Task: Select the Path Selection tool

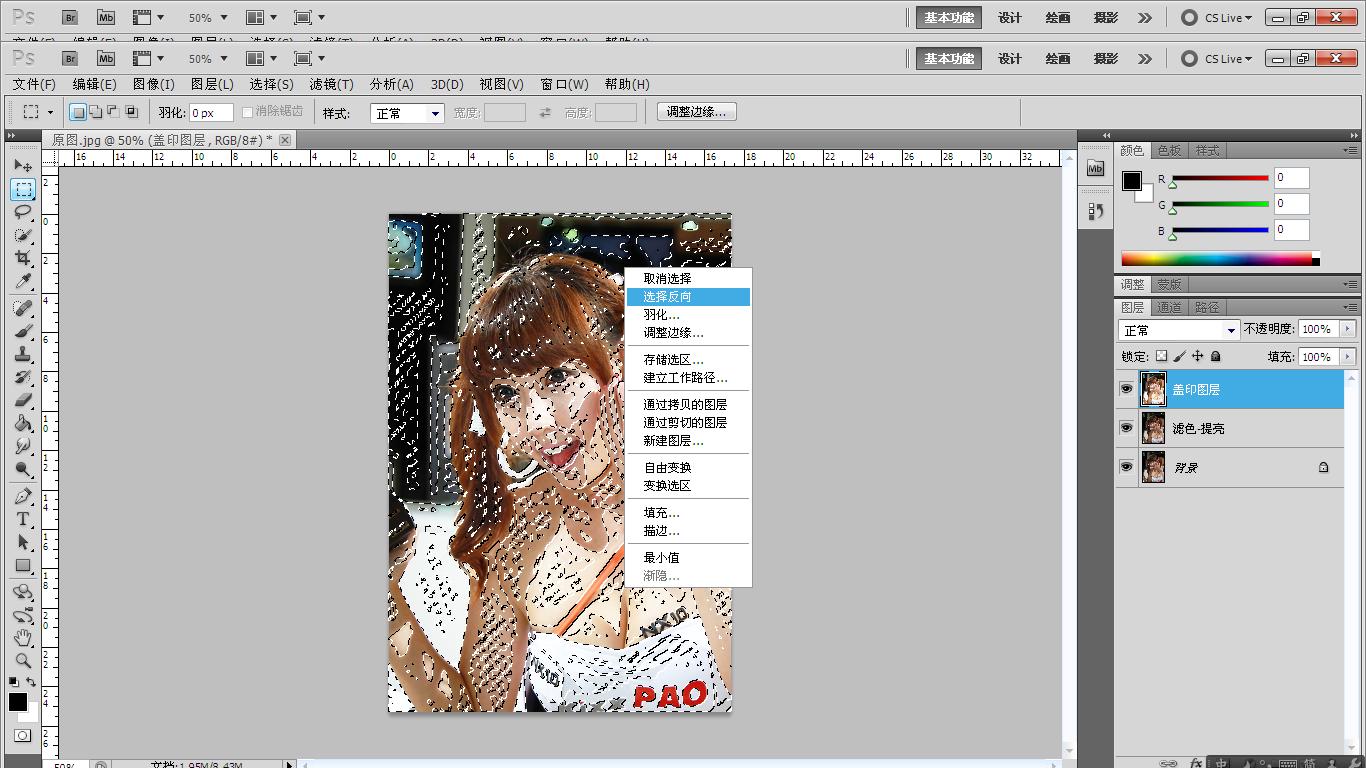Action: pyautogui.click(x=22, y=542)
